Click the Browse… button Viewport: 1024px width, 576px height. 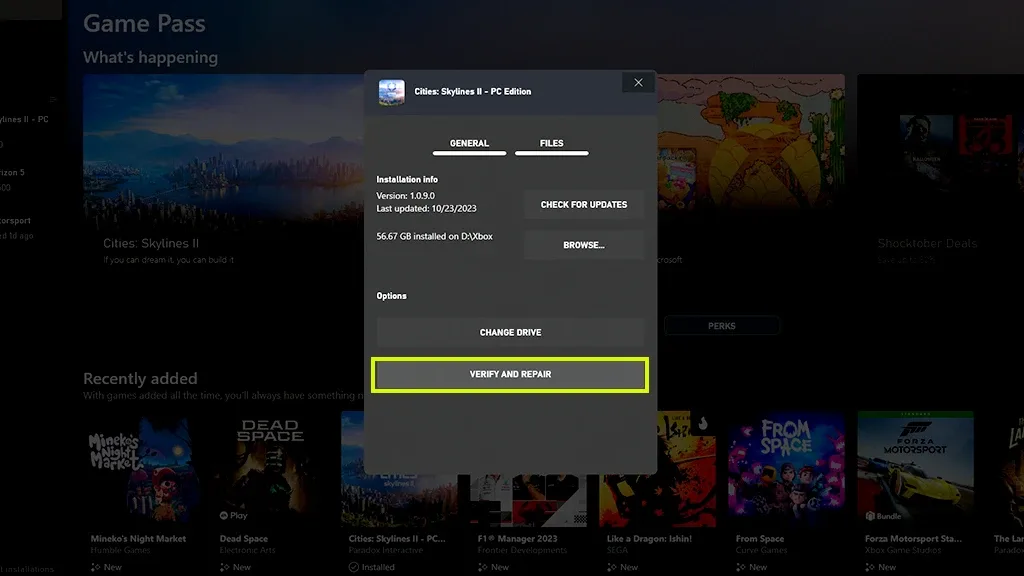pos(583,245)
